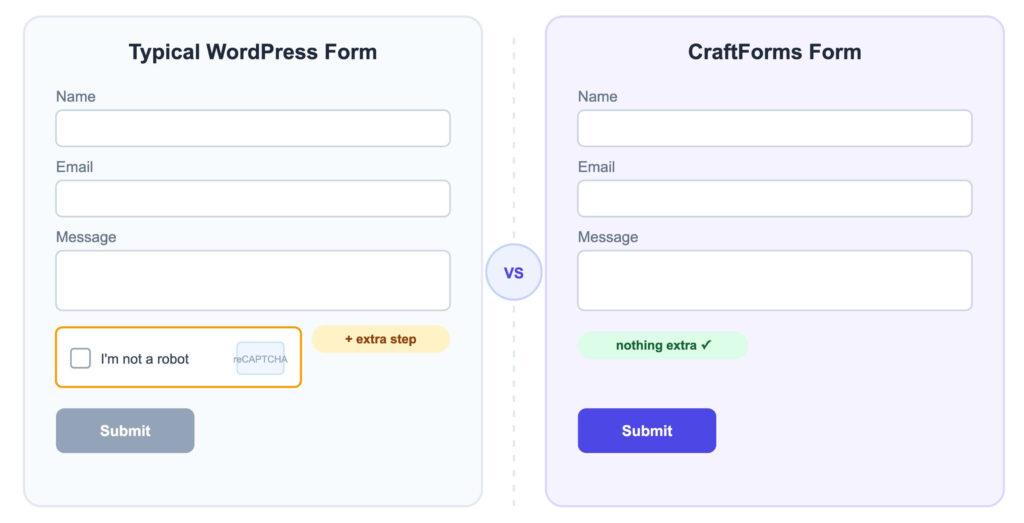Image resolution: width=1024 pixels, height=523 pixels.
Task: Click the Email label in CraftForms form
Action: (x=596, y=167)
